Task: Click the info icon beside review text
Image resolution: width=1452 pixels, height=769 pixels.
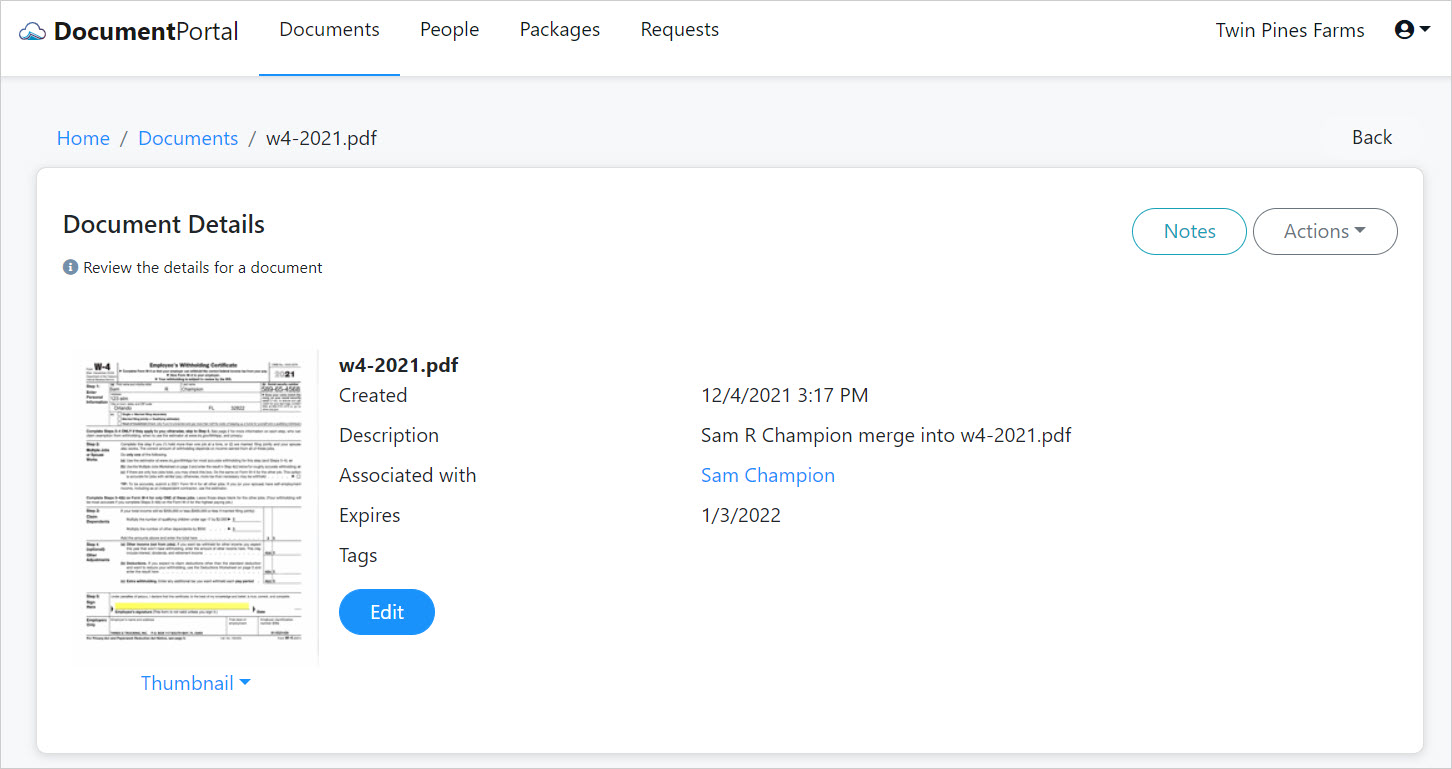Action: pyautogui.click(x=69, y=267)
